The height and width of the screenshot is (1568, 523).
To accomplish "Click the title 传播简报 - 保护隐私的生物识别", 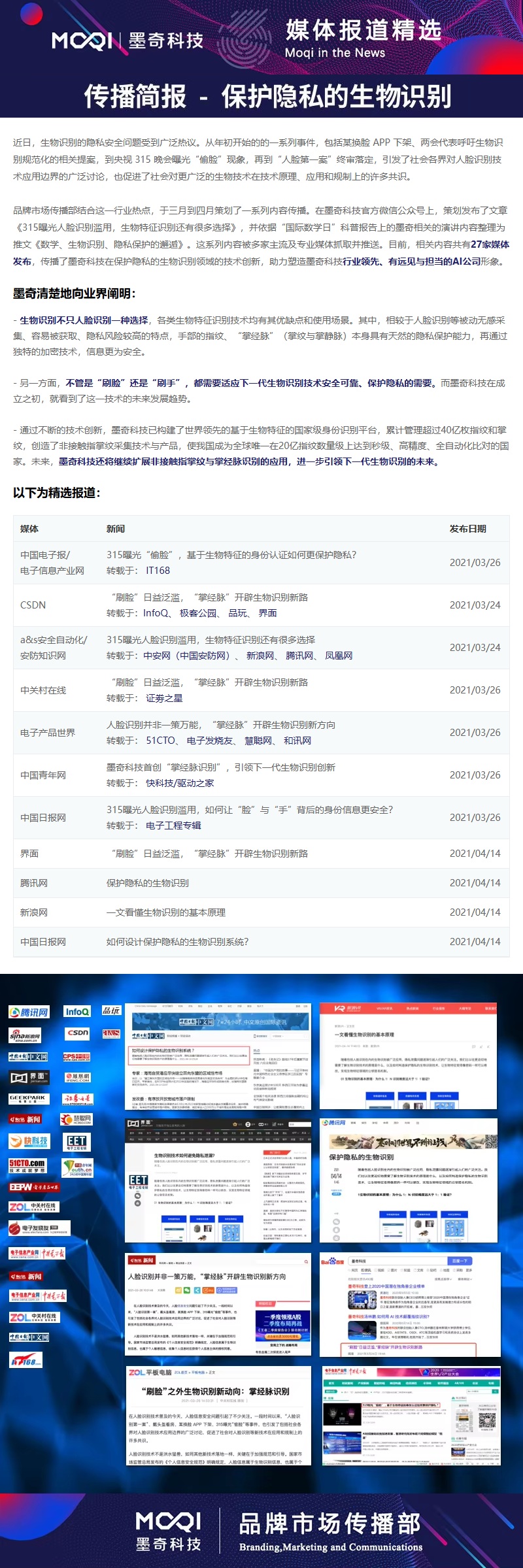I will (x=267, y=96).
